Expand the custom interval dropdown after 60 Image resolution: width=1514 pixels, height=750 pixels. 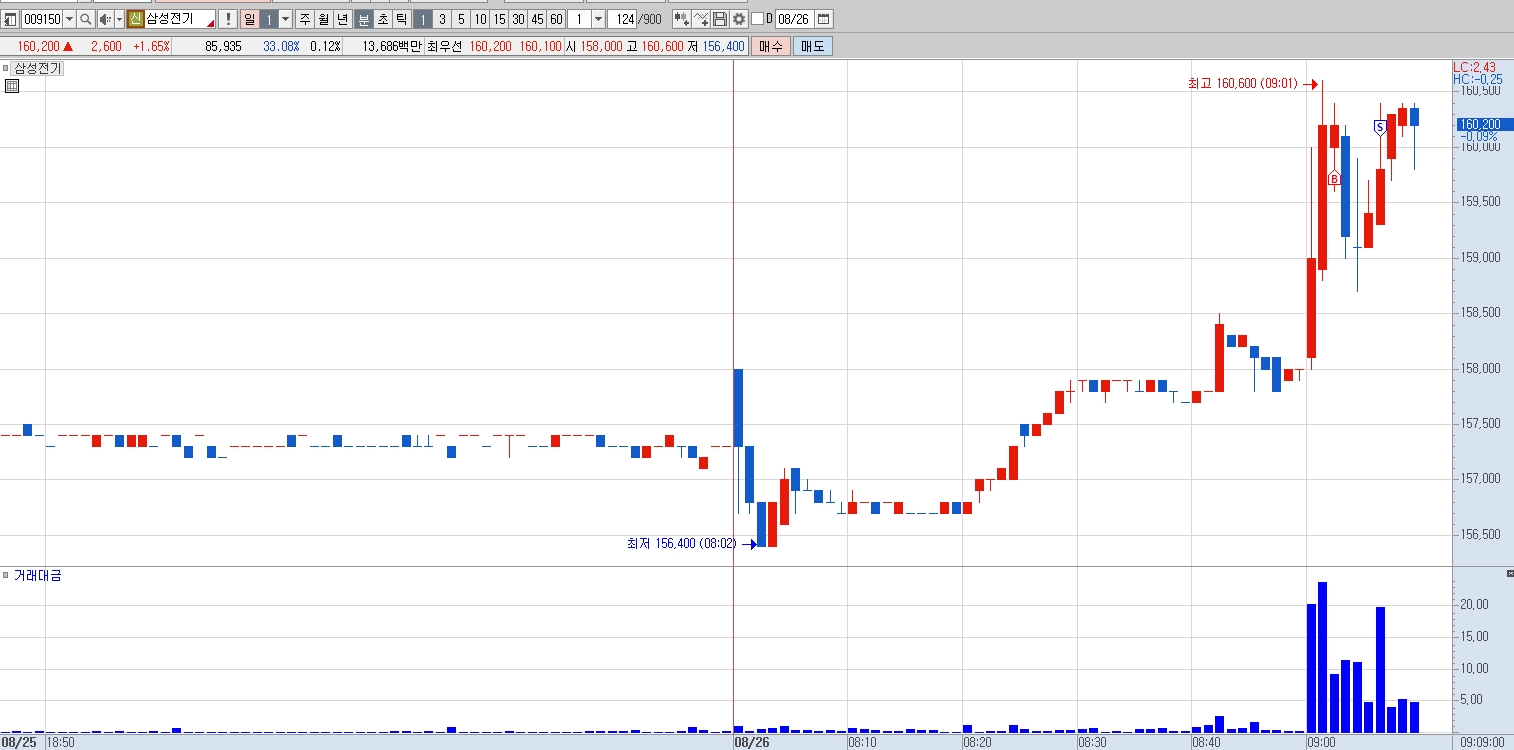click(598, 19)
